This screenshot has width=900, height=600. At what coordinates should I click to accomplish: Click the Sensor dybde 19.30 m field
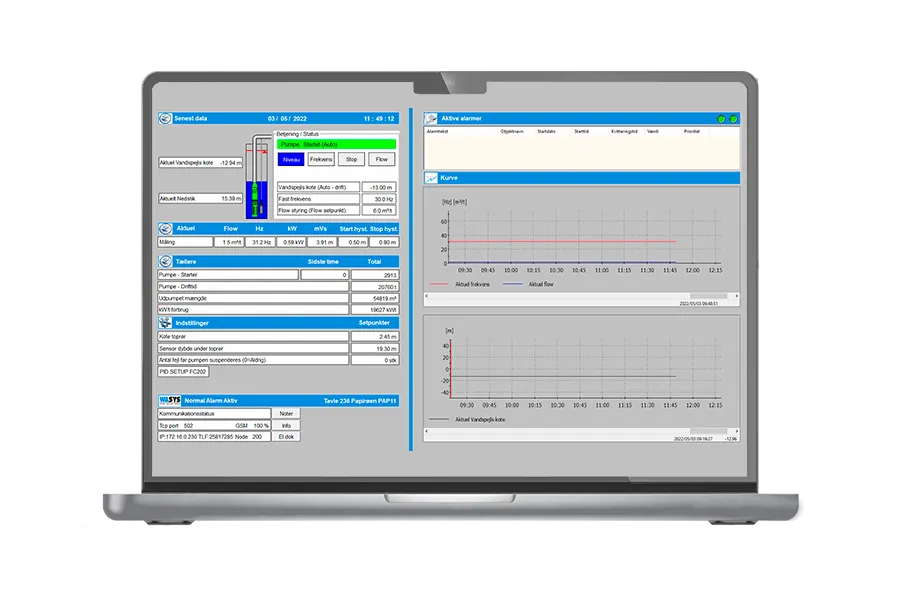375,349
